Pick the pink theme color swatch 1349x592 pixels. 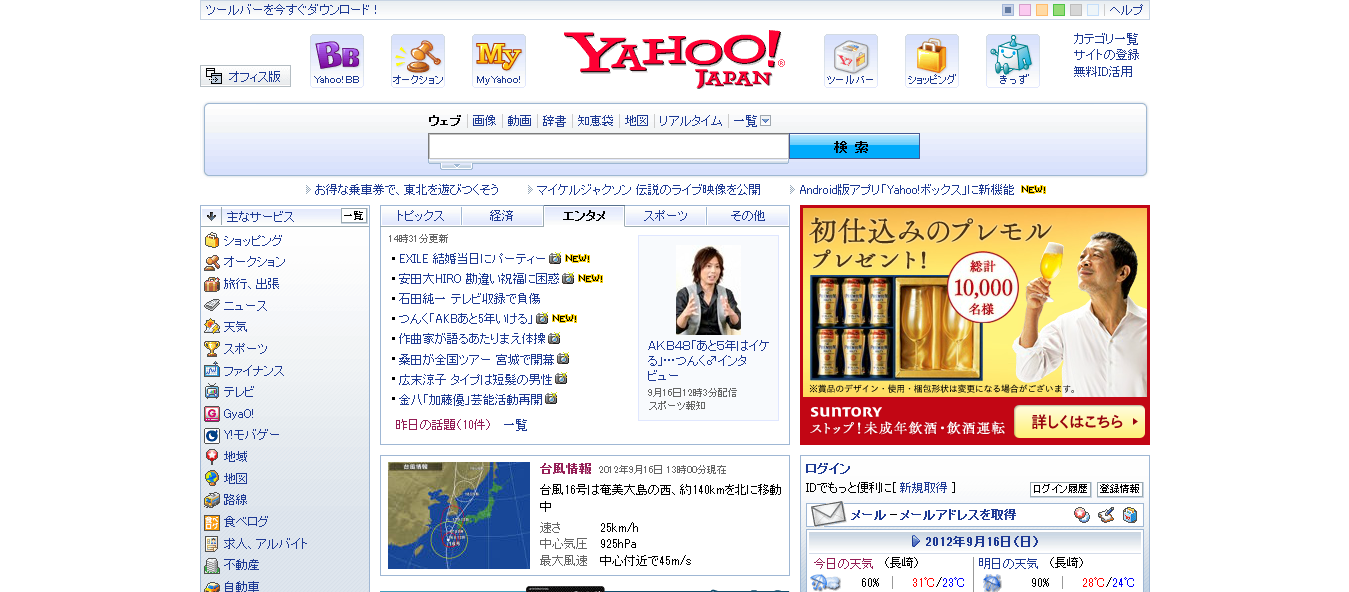click(1025, 10)
